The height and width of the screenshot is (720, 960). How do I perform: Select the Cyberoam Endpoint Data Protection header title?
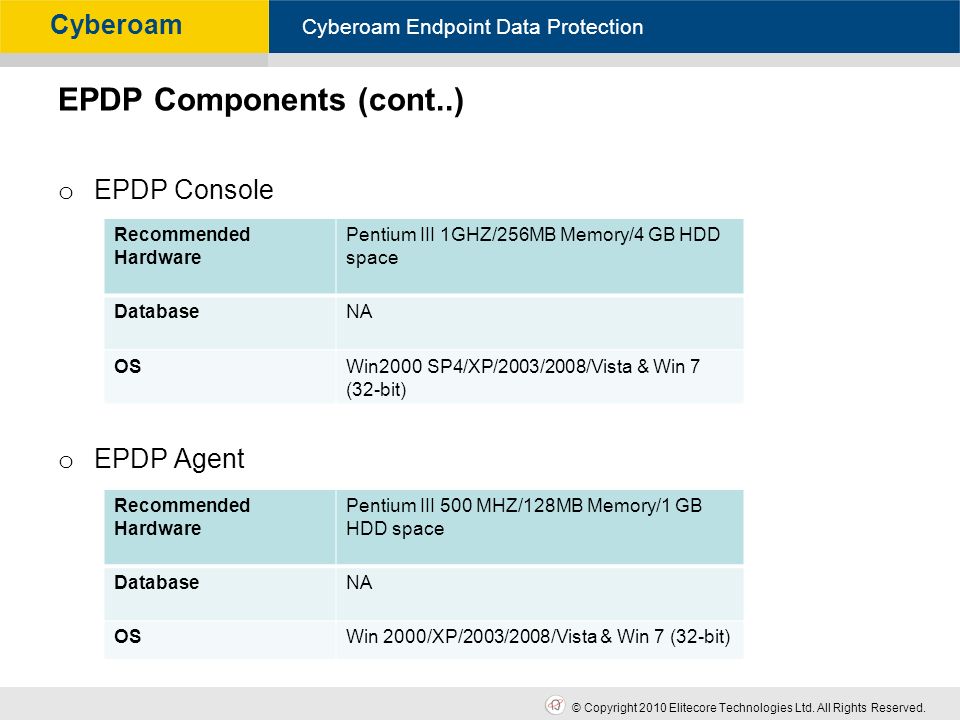coord(472,27)
